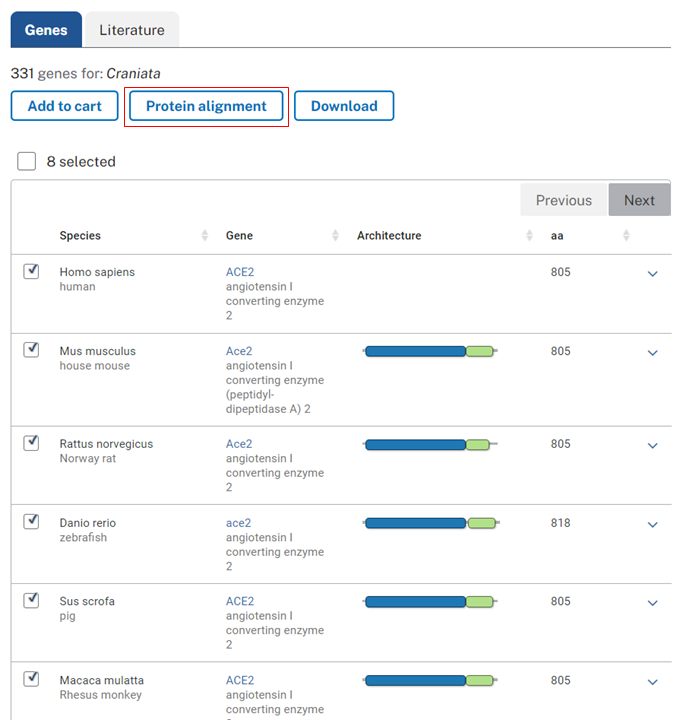Sort table by Gene column arrows
The height and width of the screenshot is (720, 696).
pyautogui.click(x=336, y=236)
